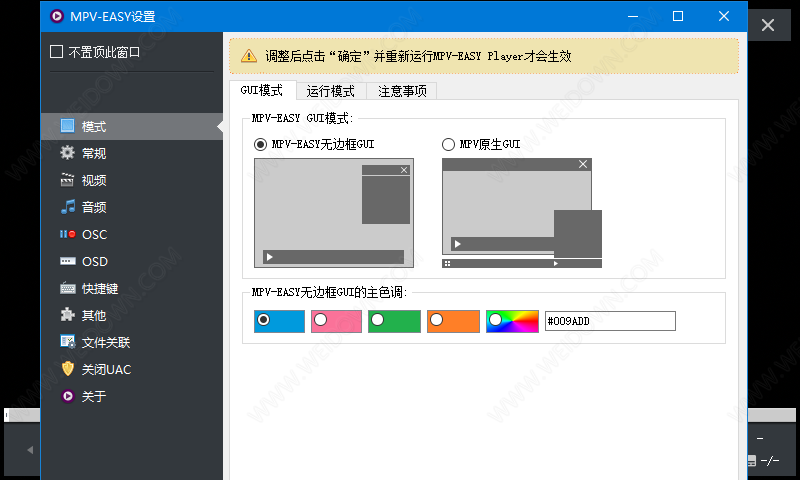
Task: Open the 常规 settings page label
Action: [94, 153]
